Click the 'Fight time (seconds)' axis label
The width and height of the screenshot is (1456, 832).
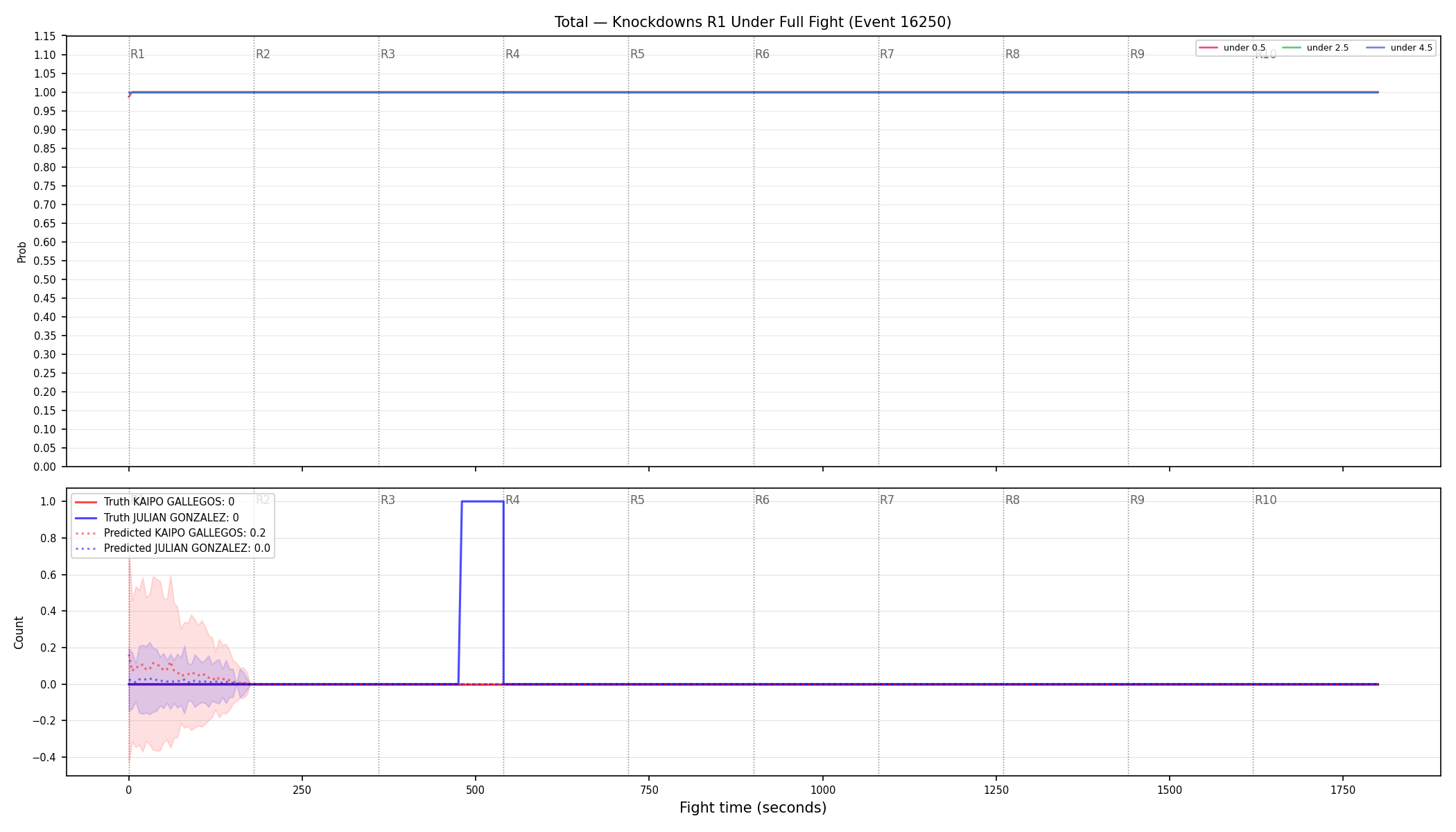753,808
